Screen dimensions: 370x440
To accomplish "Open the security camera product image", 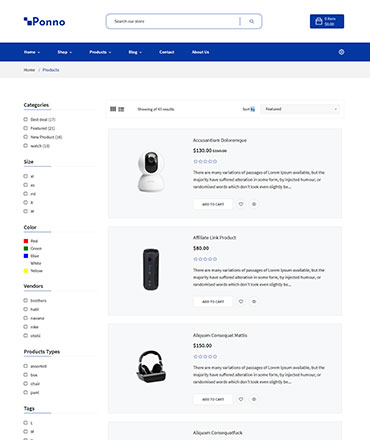I will 151,171.
